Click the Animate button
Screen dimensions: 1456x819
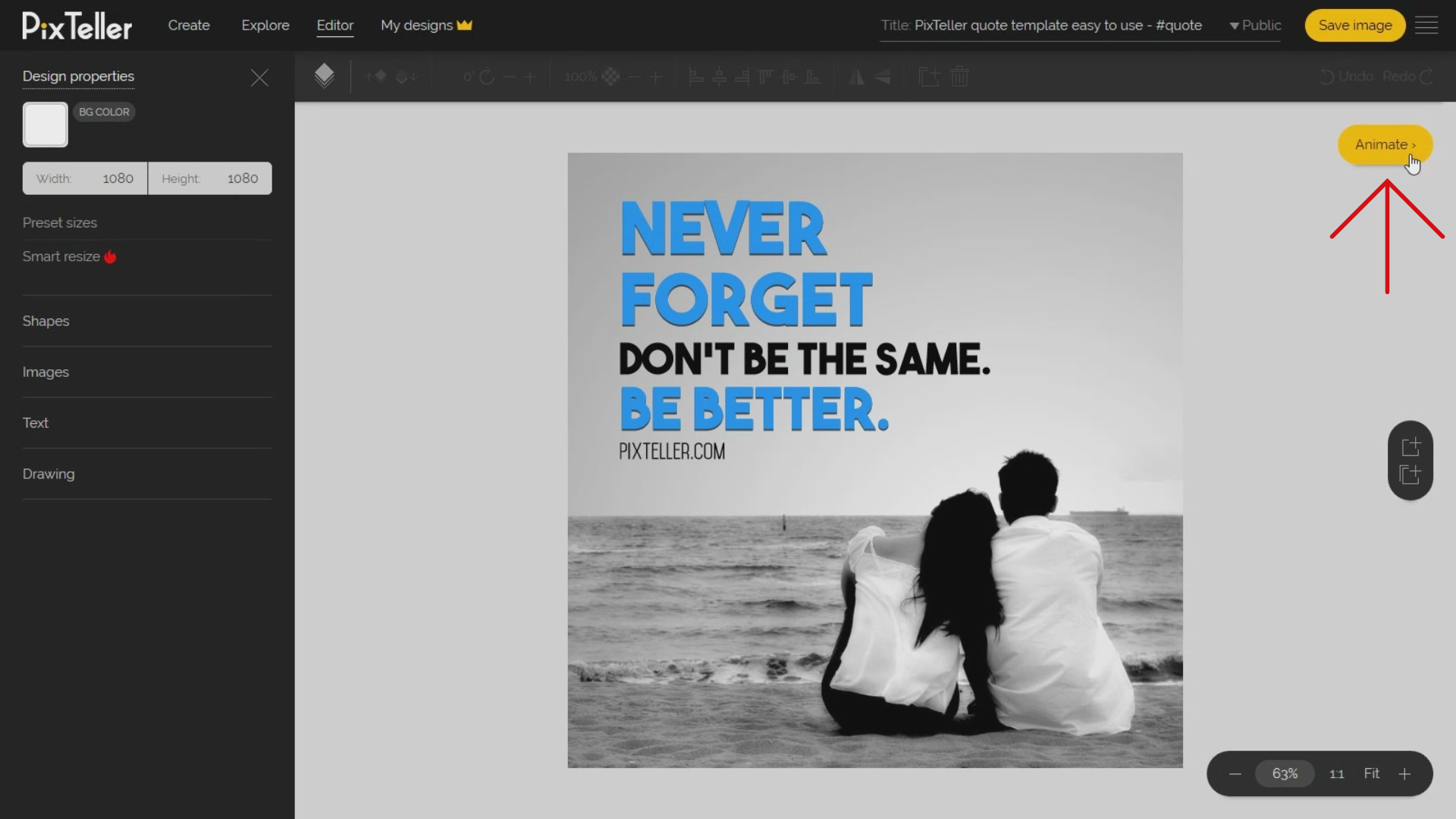pos(1385,144)
